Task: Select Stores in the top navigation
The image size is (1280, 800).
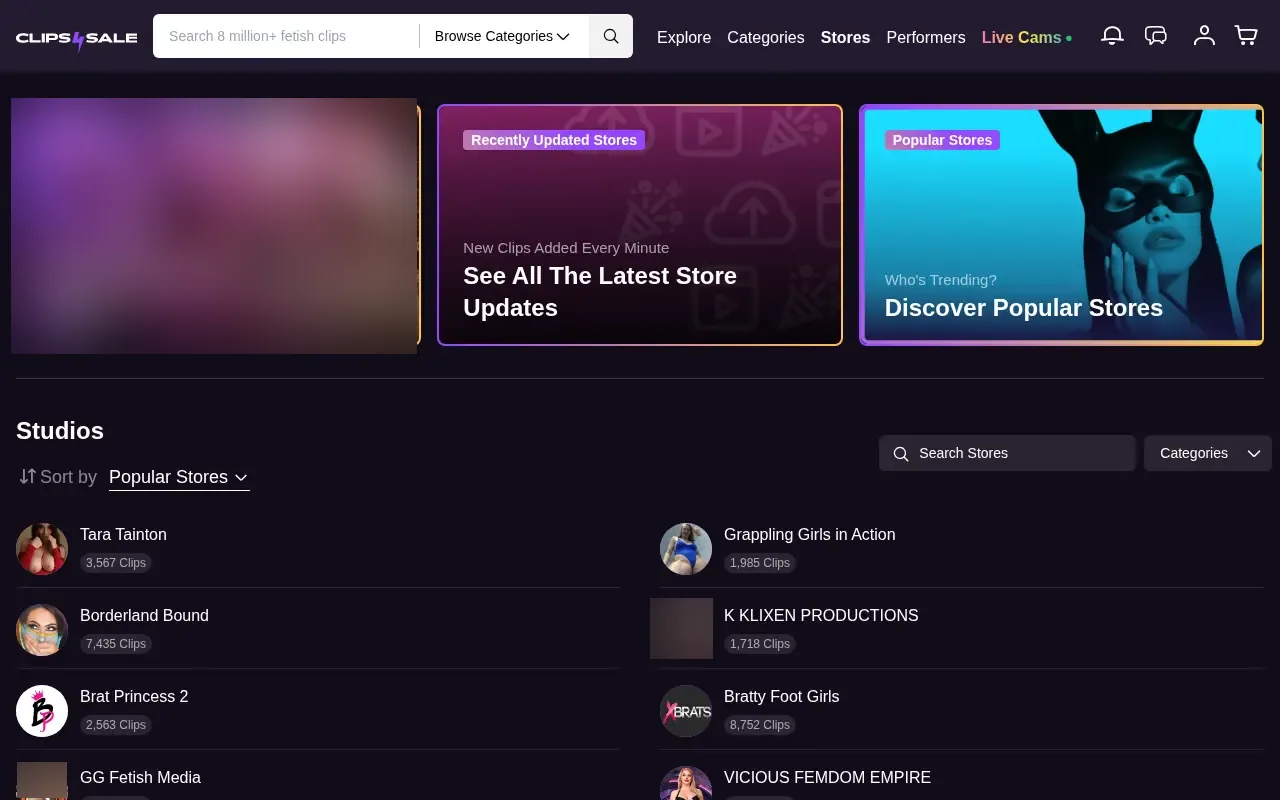Action: point(845,37)
